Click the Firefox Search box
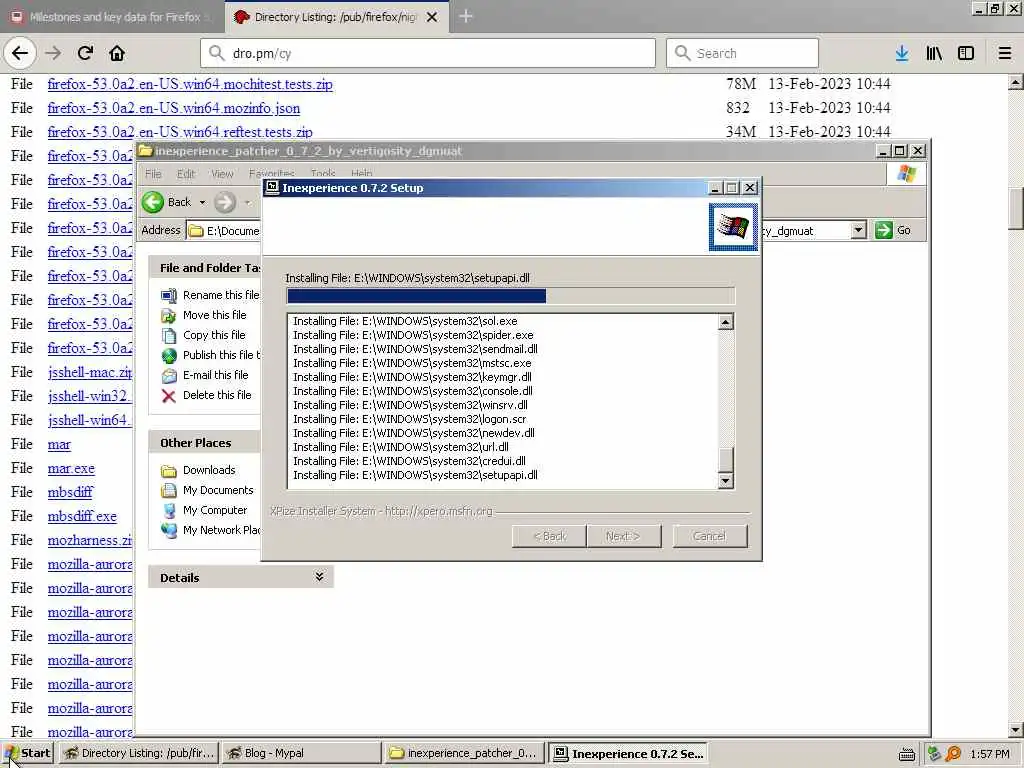Image resolution: width=1024 pixels, height=768 pixels. coord(742,53)
